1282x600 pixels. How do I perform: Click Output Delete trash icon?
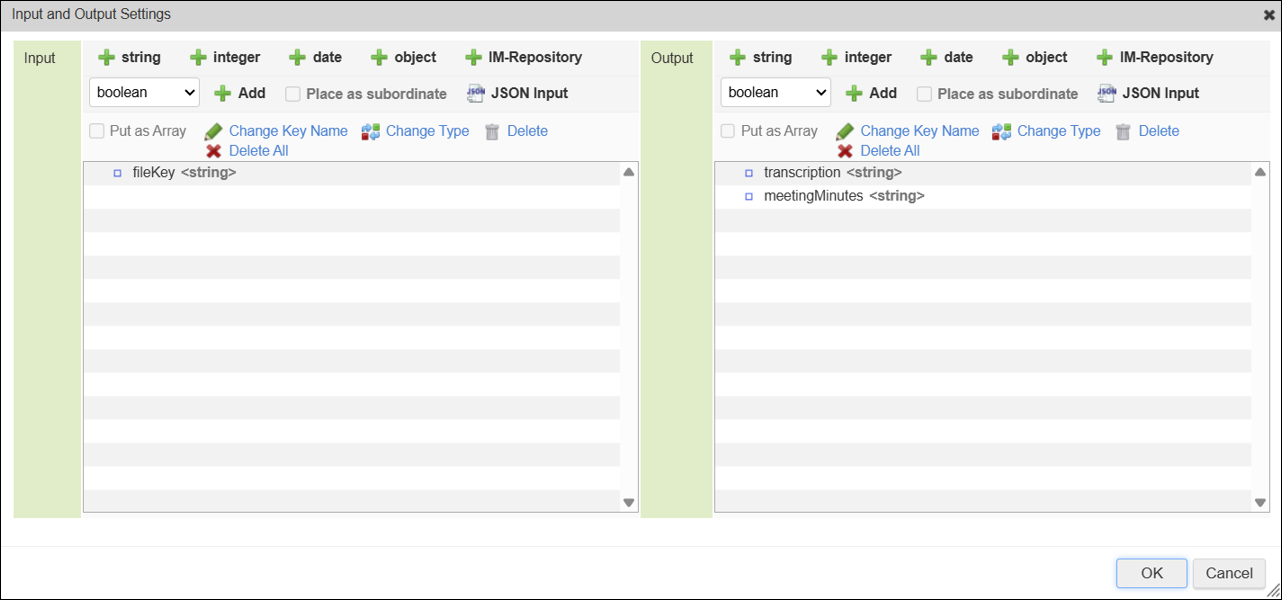[1123, 132]
